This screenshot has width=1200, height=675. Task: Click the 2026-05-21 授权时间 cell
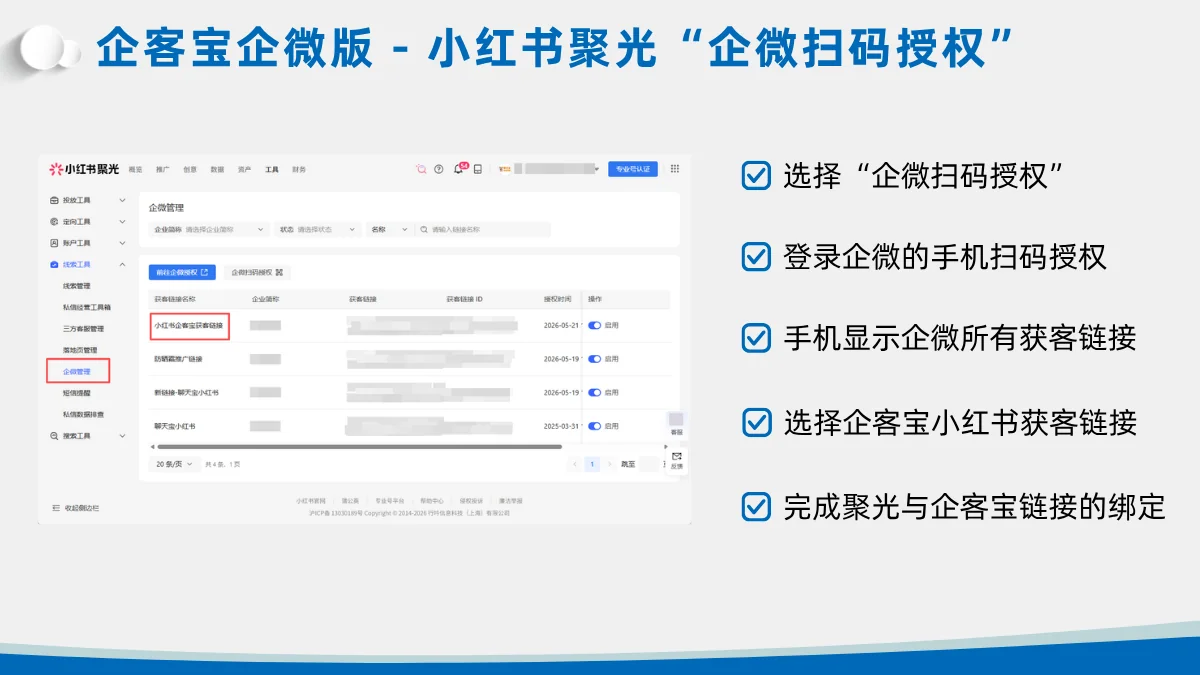[561, 325]
